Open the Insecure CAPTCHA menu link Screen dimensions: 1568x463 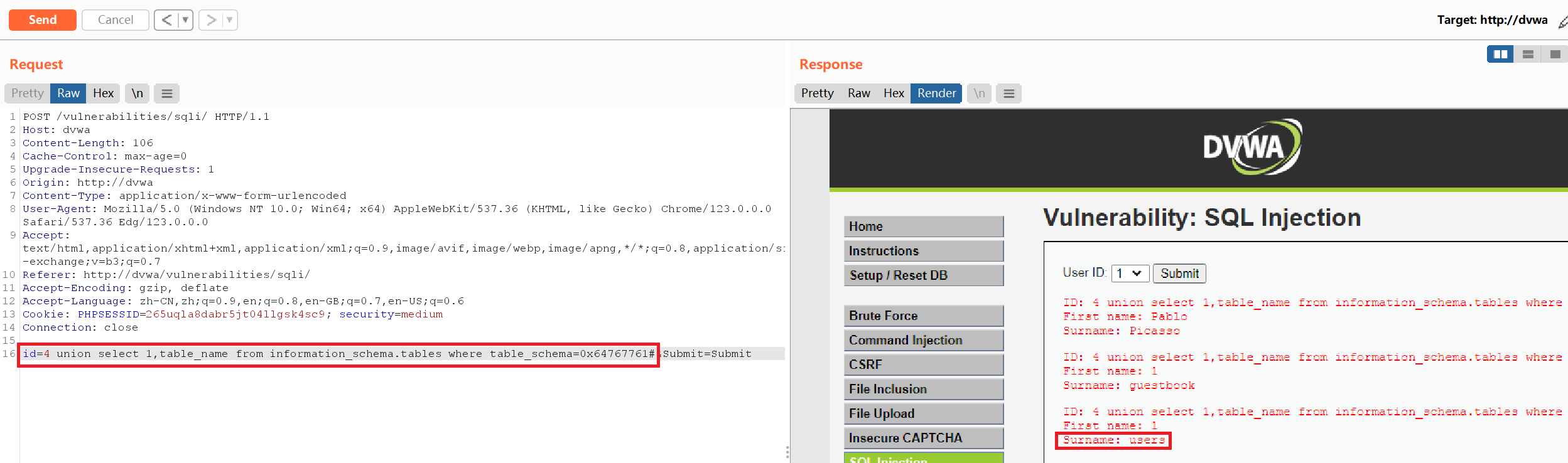pyautogui.click(x=924, y=438)
